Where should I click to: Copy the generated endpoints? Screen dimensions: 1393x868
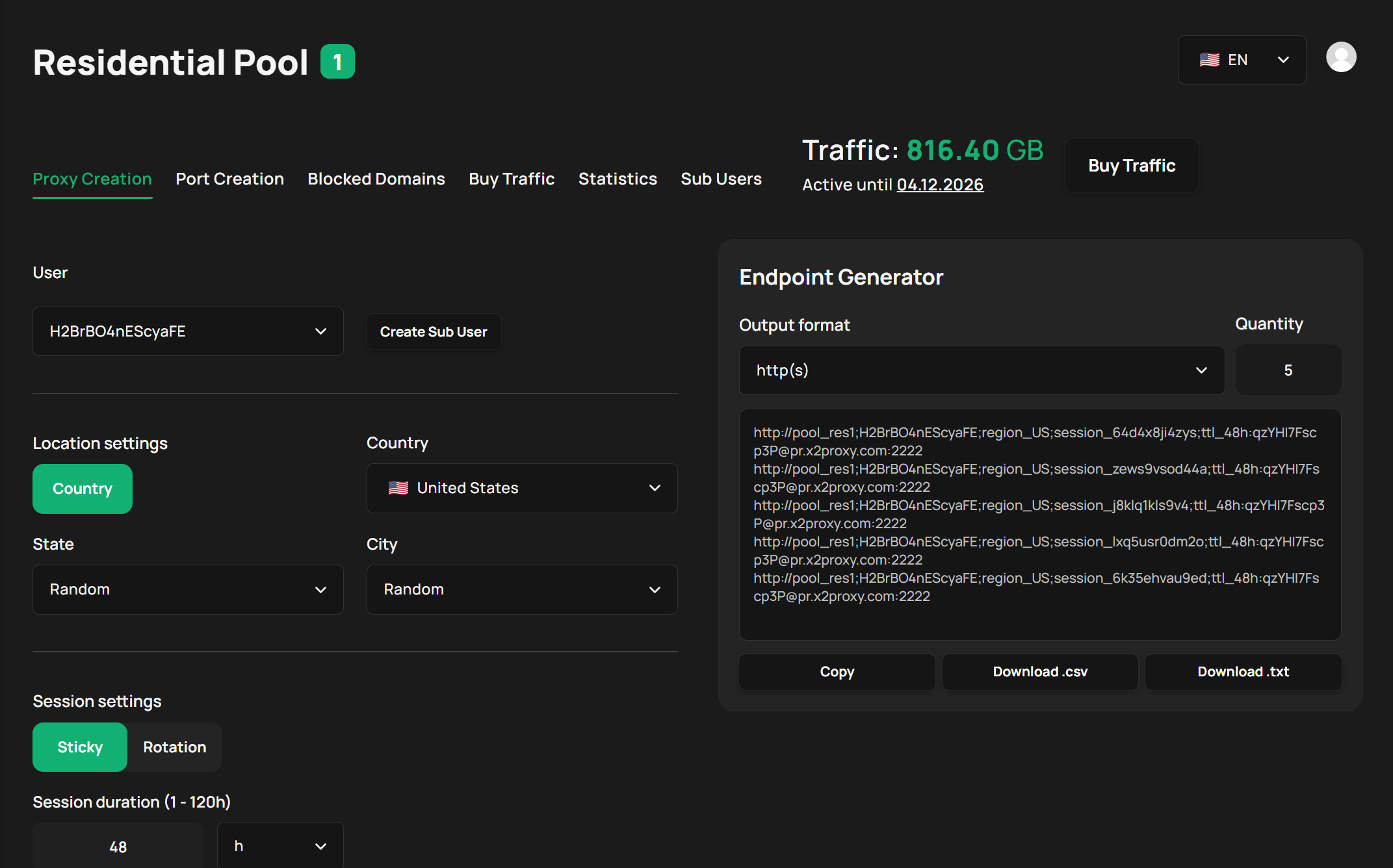click(x=837, y=672)
